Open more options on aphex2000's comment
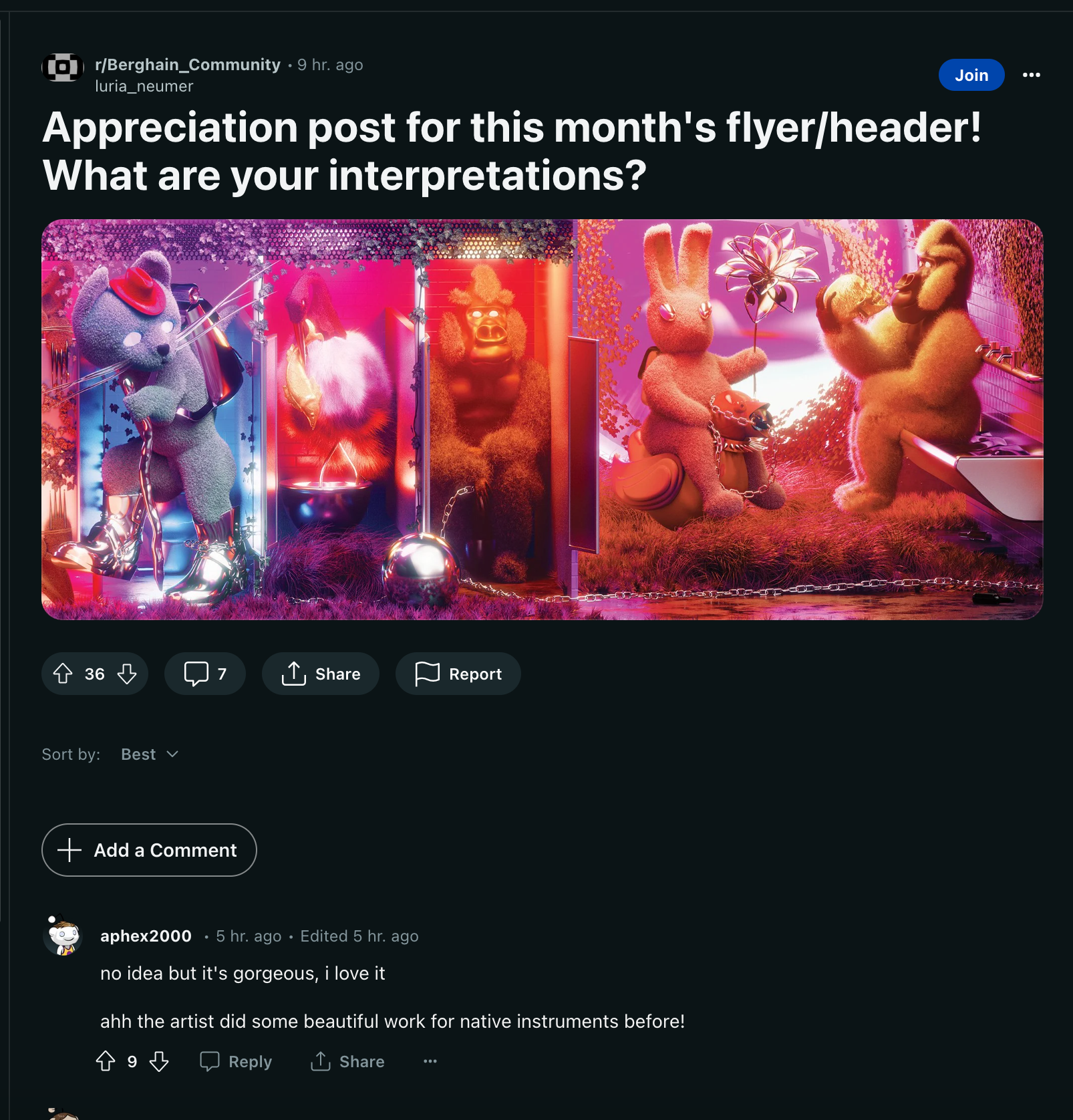This screenshot has height=1120, width=1073. [430, 1061]
